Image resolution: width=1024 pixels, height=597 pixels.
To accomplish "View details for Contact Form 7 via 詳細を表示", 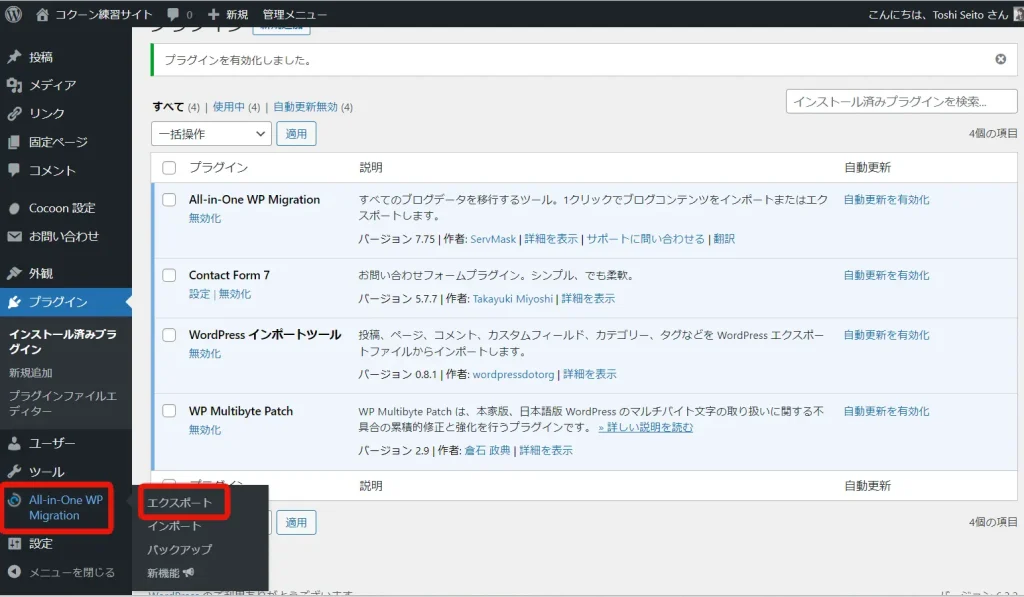I will [x=588, y=299].
